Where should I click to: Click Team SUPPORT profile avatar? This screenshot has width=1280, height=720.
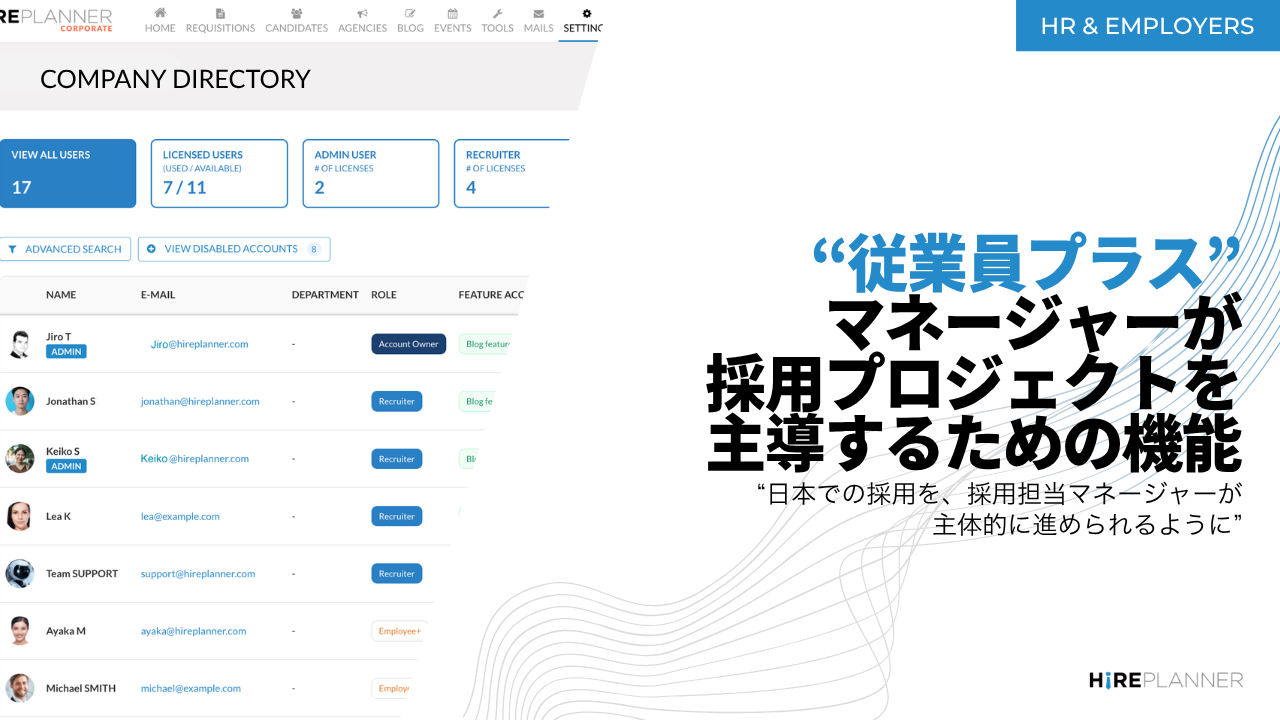pos(19,573)
